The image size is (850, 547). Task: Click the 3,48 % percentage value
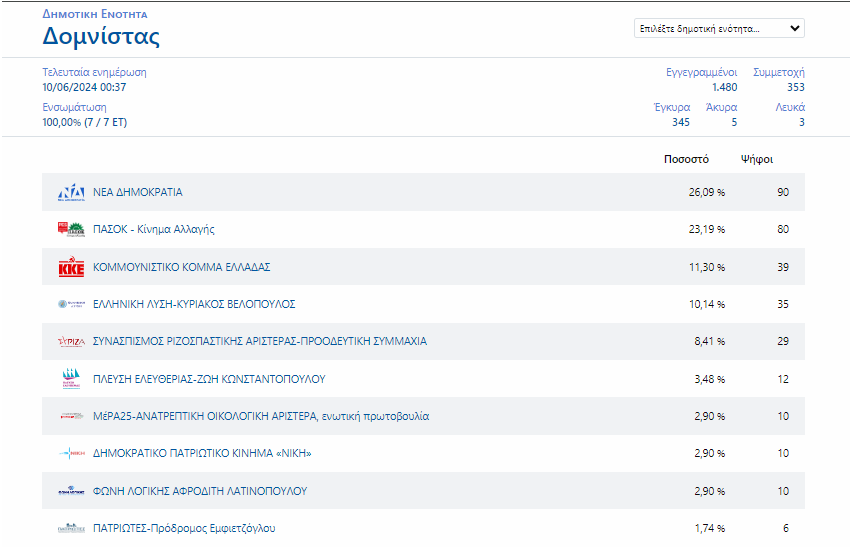pyautogui.click(x=710, y=379)
